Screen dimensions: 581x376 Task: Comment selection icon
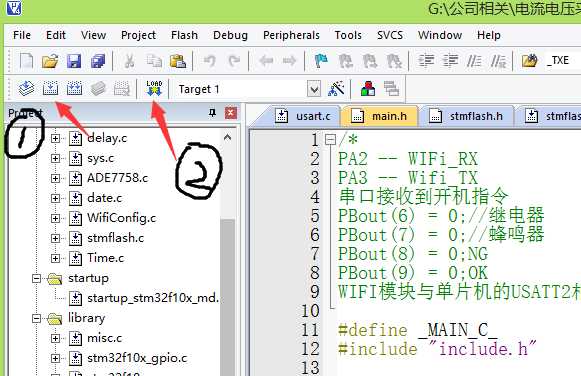[474, 61]
